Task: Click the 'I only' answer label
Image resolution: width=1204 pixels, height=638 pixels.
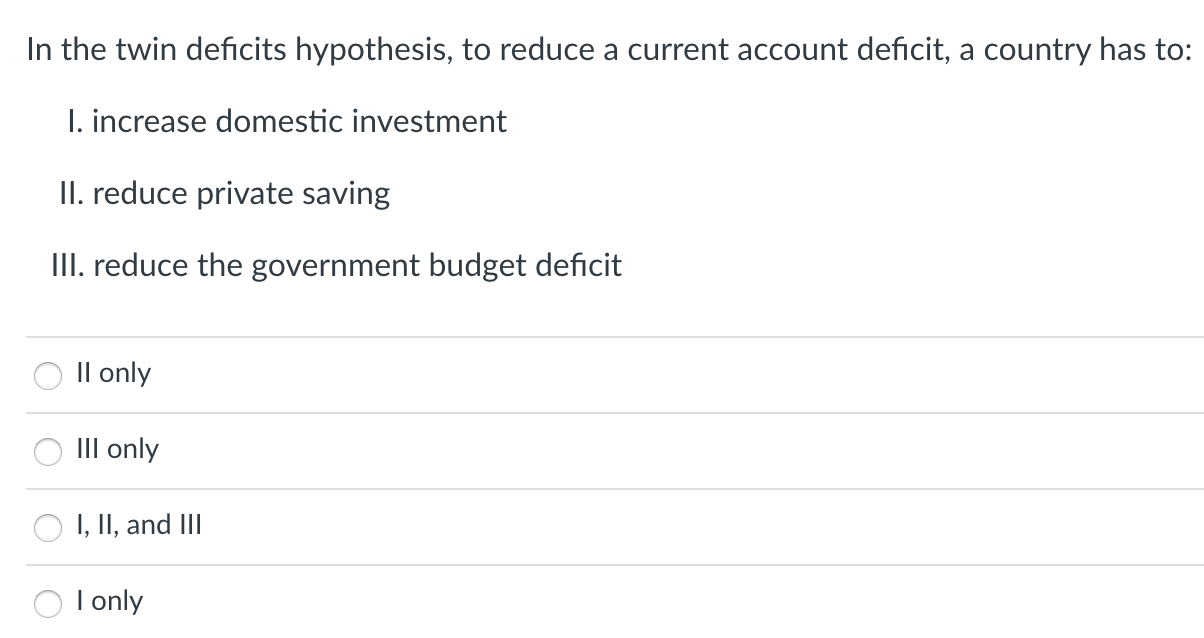Action: point(110,601)
